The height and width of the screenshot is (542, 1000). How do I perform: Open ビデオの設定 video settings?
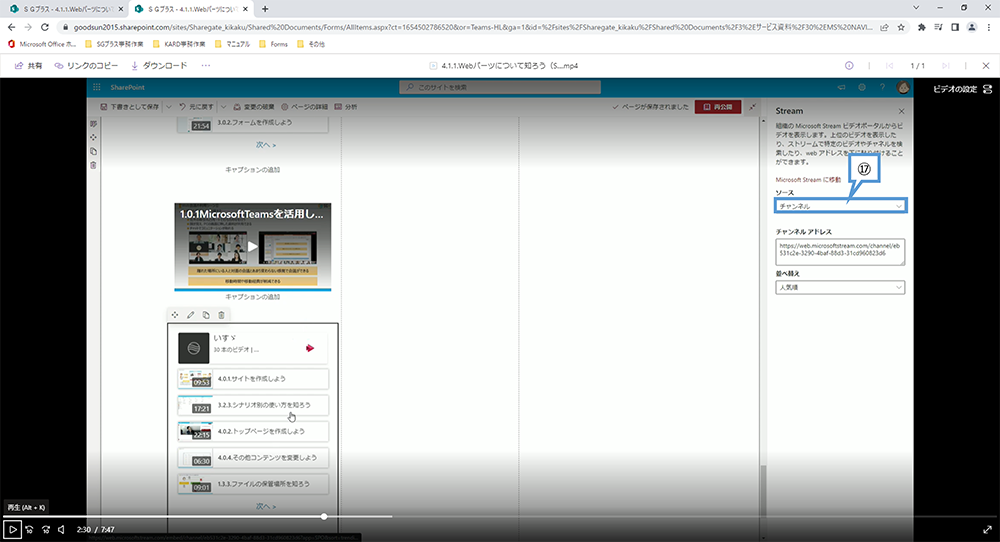[962, 89]
